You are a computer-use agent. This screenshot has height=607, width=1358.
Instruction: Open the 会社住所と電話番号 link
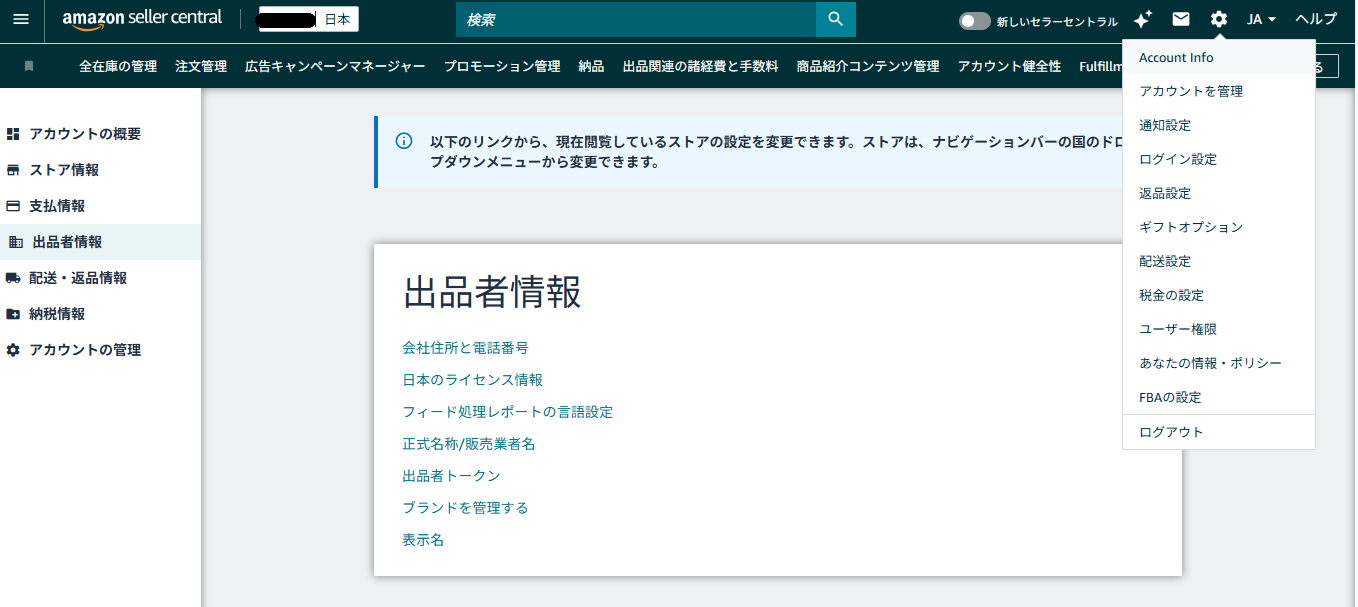coord(465,348)
